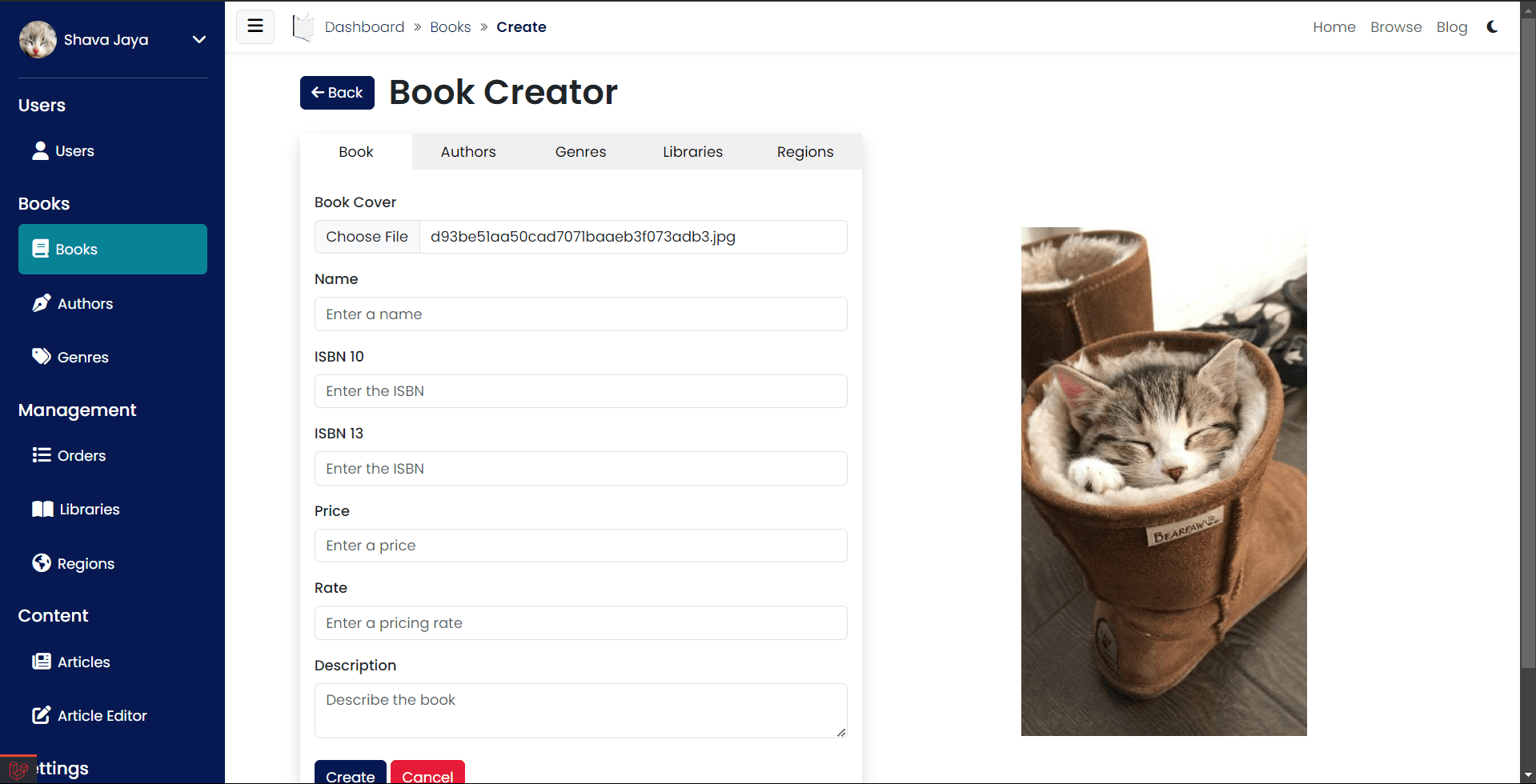Screen dimensions: 1536x784
Task: Expand the Shava Jaya user dropdown
Action: click(199, 39)
